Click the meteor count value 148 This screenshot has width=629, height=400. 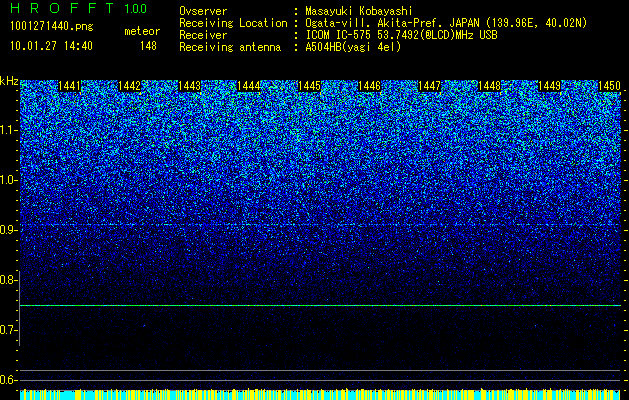coord(148,46)
